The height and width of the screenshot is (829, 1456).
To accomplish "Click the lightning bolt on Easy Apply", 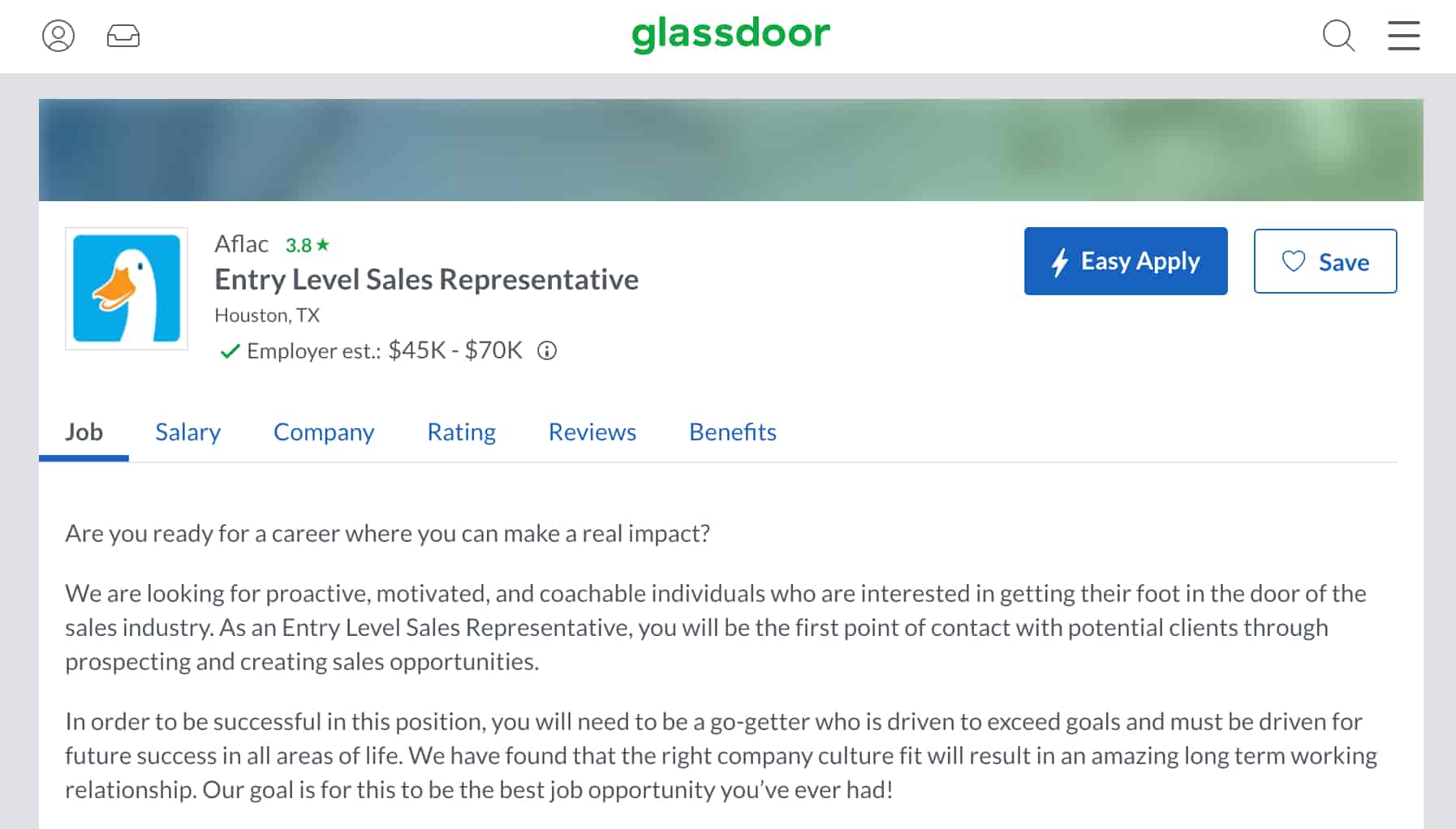I will [x=1059, y=262].
